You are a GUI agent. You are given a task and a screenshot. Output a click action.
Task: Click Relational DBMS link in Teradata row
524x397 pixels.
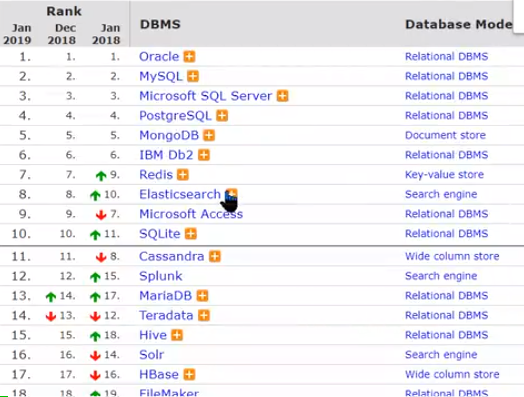click(447, 315)
